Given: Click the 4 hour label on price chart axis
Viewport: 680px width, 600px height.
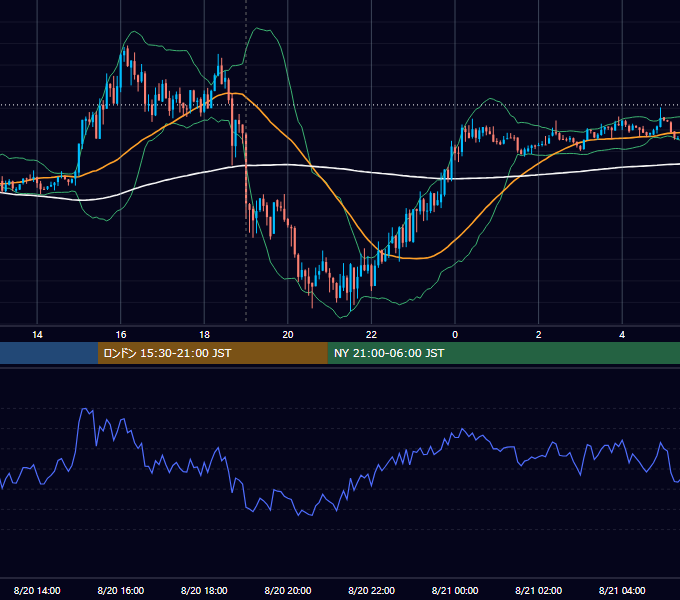Looking at the screenshot, I should [622, 335].
